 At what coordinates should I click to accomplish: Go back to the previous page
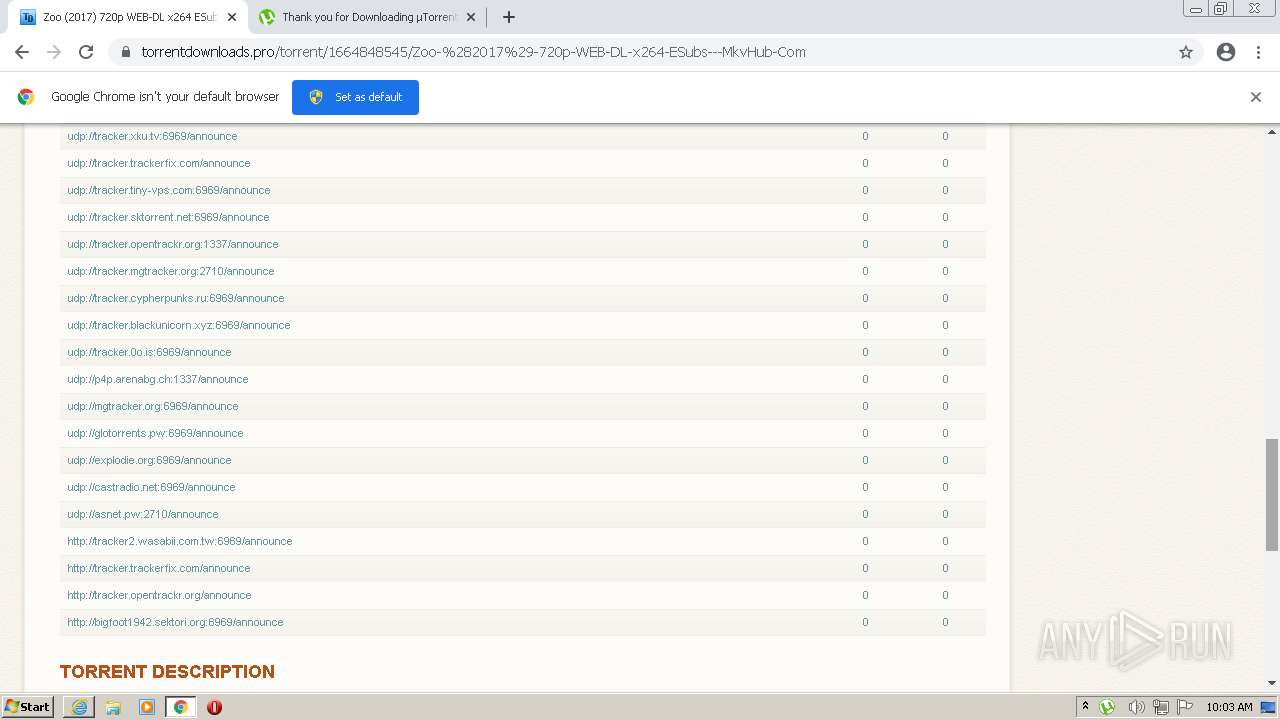(x=22, y=52)
